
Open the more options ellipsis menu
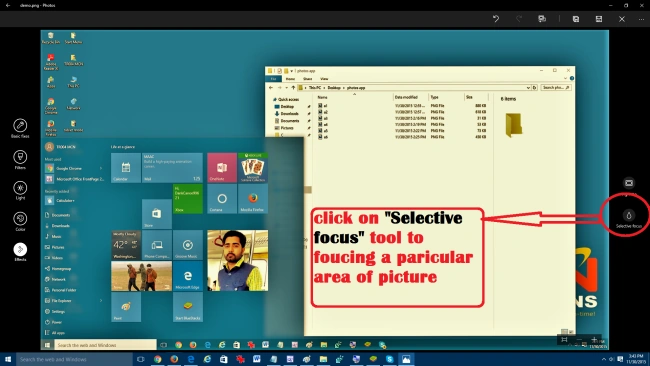(642, 19)
